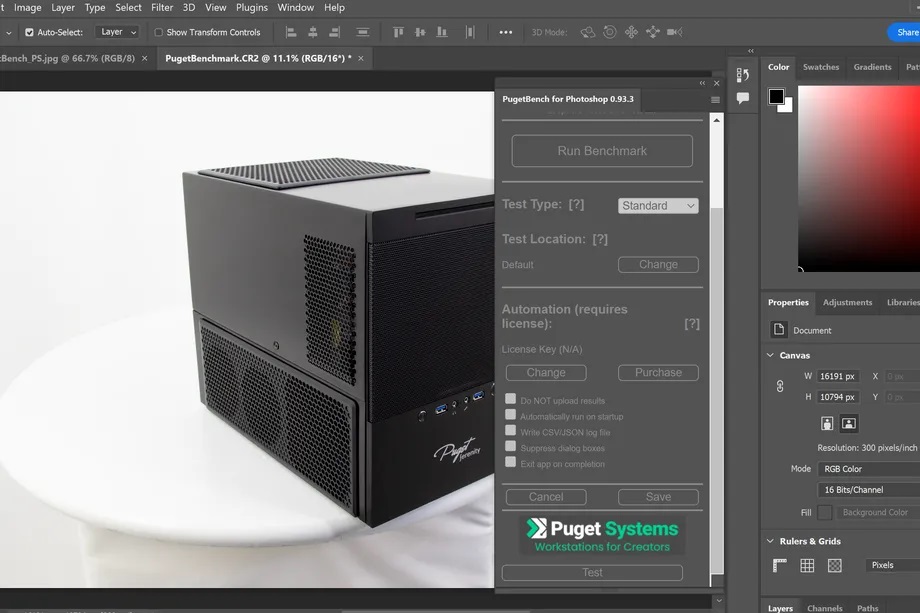Open the Test Type Standard dropdown
The width and height of the screenshot is (920, 613).
pyautogui.click(x=658, y=205)
